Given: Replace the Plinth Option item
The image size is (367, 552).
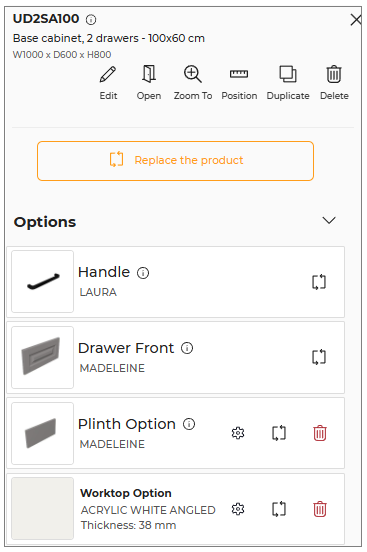Looking at the screenshot, I should click(x=279, y=433).
